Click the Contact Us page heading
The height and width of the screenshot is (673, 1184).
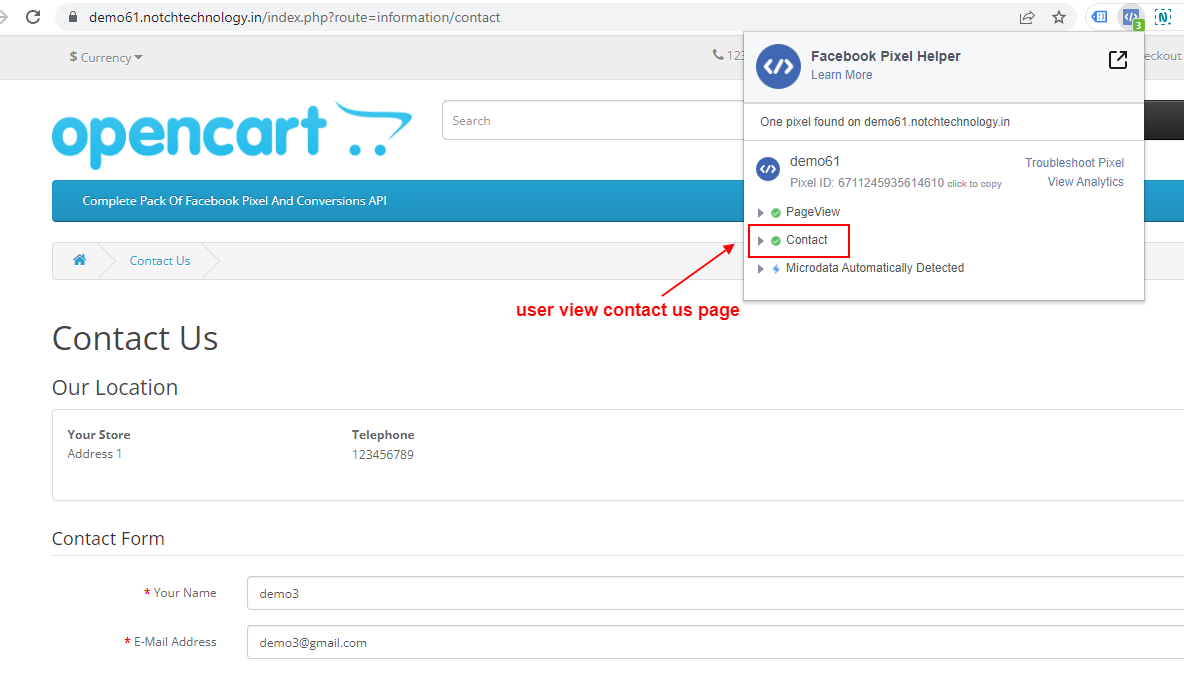[x=135, y=338]
